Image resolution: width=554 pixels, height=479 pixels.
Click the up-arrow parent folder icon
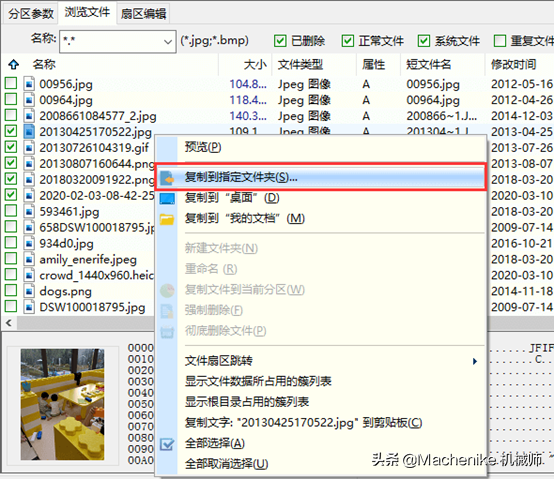(13, 64)
